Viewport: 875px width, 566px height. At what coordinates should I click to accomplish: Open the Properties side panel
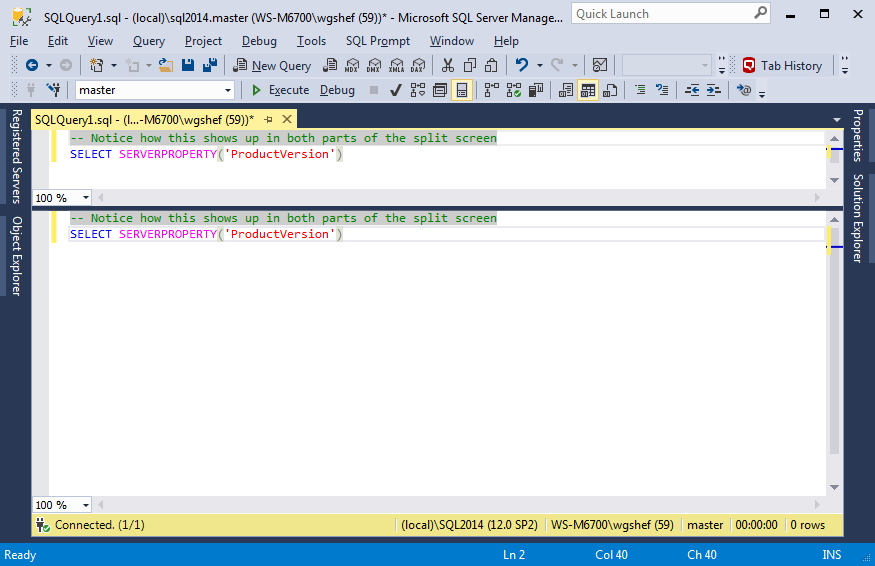click(x=858, y=135)
